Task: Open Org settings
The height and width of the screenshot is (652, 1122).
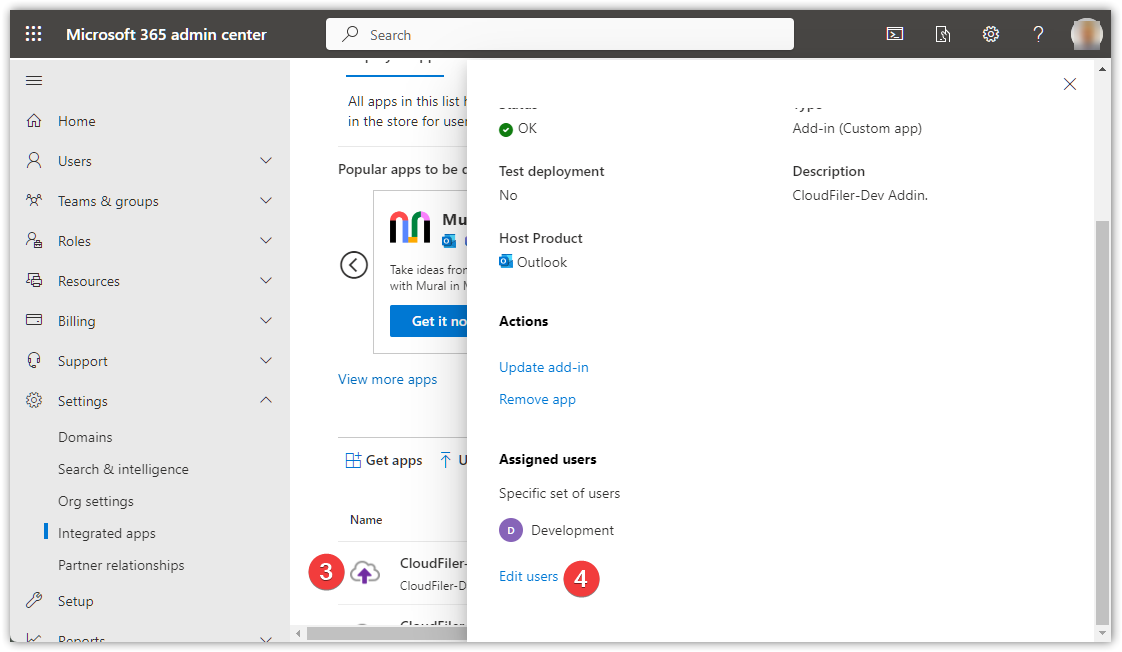Action: (96, 501)
